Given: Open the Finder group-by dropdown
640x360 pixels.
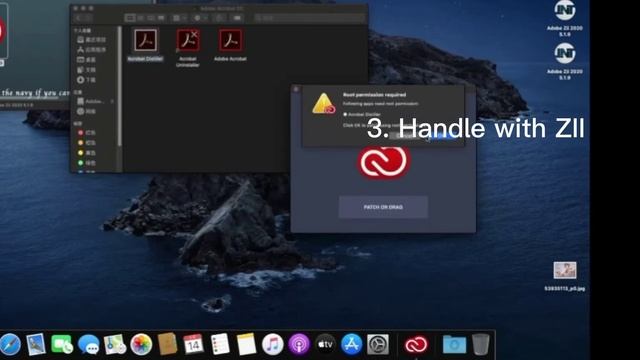Looking at the screenshot, I should click(179, 18).
